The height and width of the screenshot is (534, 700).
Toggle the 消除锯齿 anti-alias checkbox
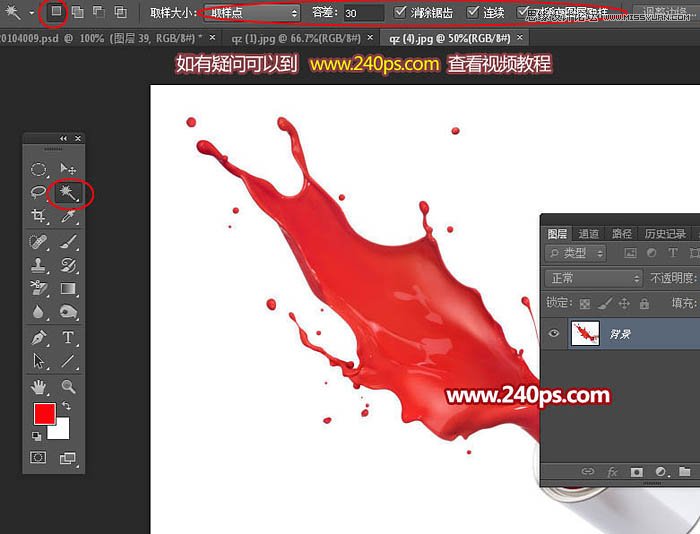(x=400, y=12)
